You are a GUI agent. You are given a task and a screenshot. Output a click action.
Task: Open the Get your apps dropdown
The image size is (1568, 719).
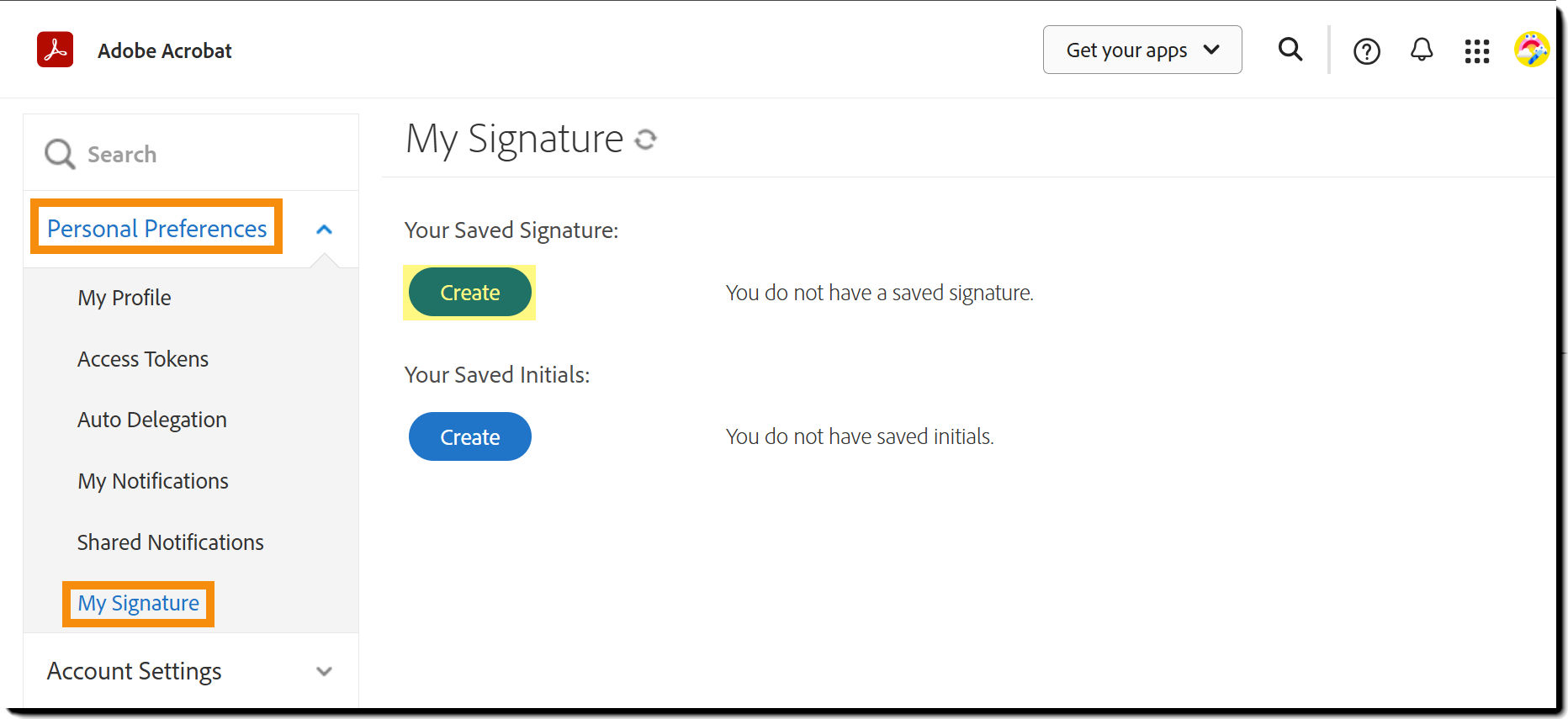click(1142, 50)
